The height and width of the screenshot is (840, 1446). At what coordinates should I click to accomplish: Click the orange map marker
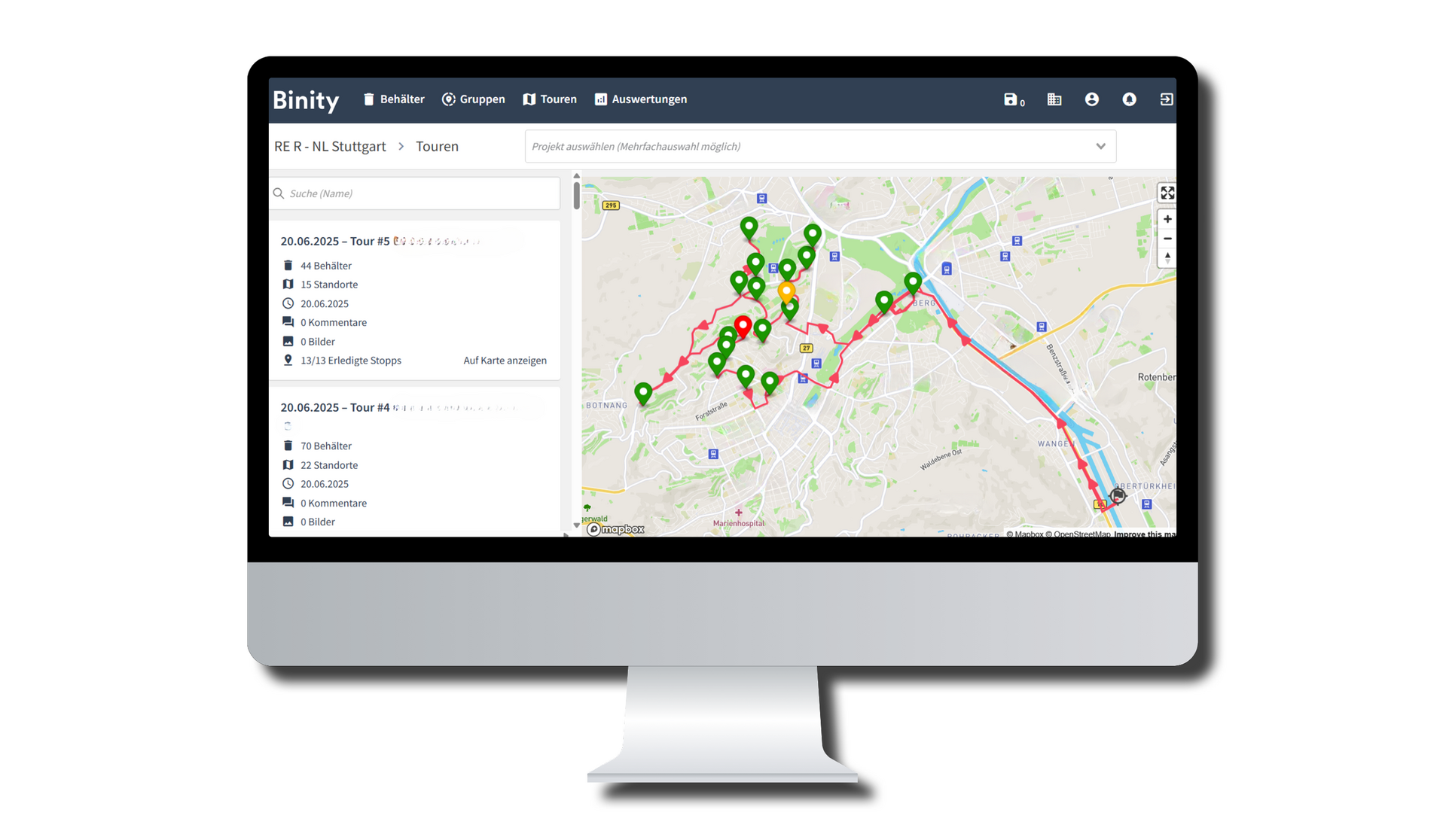786,291
